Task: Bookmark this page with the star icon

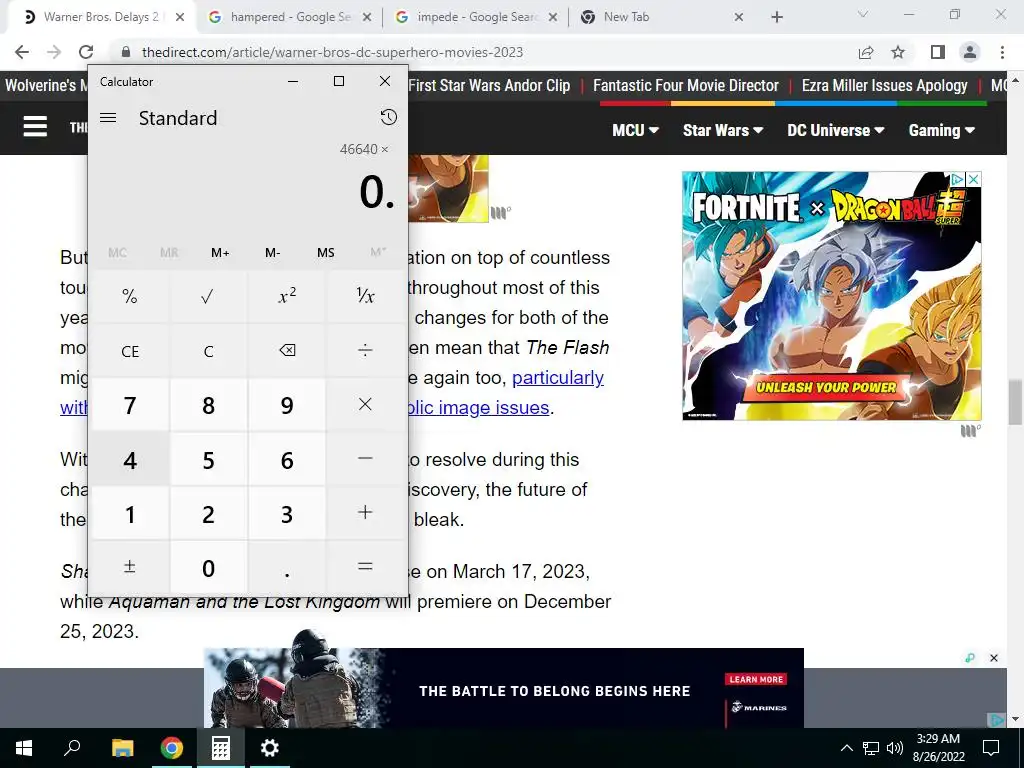Action: [x=898, y=52]
